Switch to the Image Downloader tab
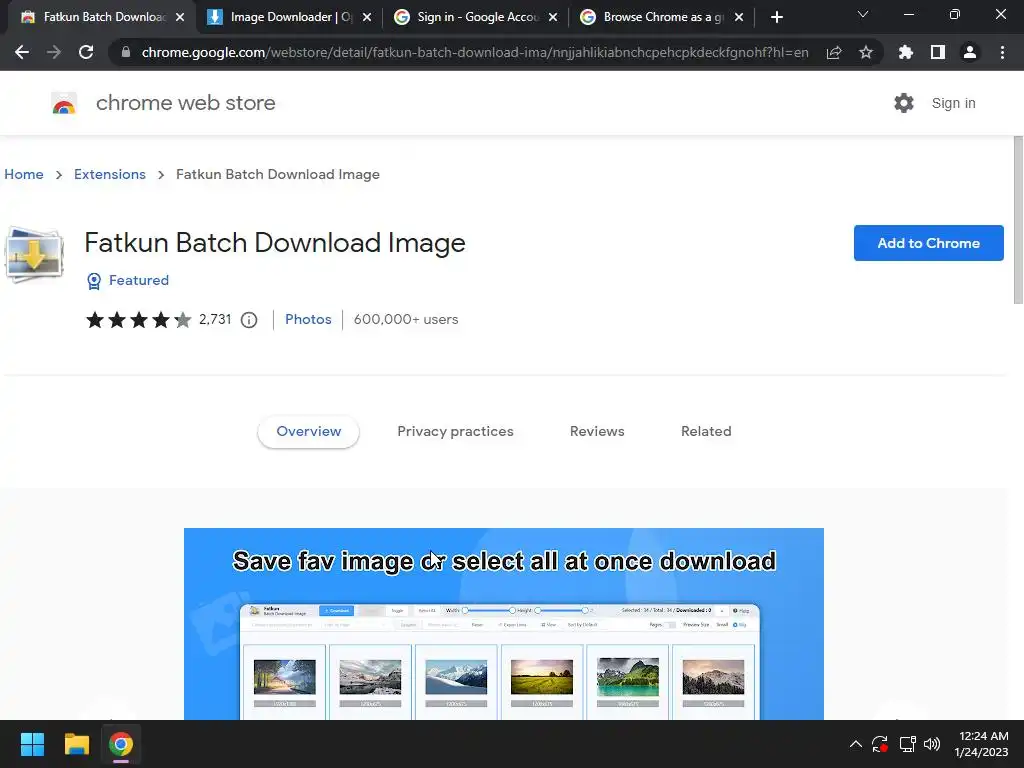This screenshot has width=1024, height=768. tap(290, 17)
